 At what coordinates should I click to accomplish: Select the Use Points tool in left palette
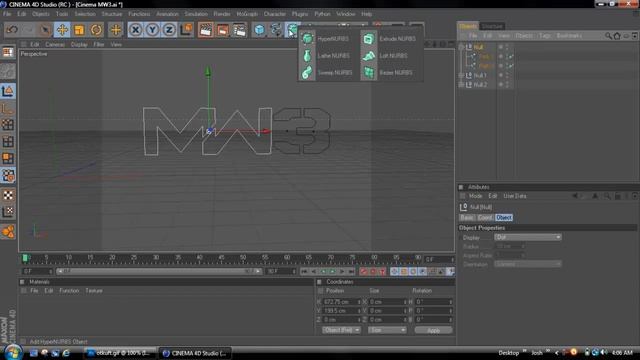coord(8,124)
